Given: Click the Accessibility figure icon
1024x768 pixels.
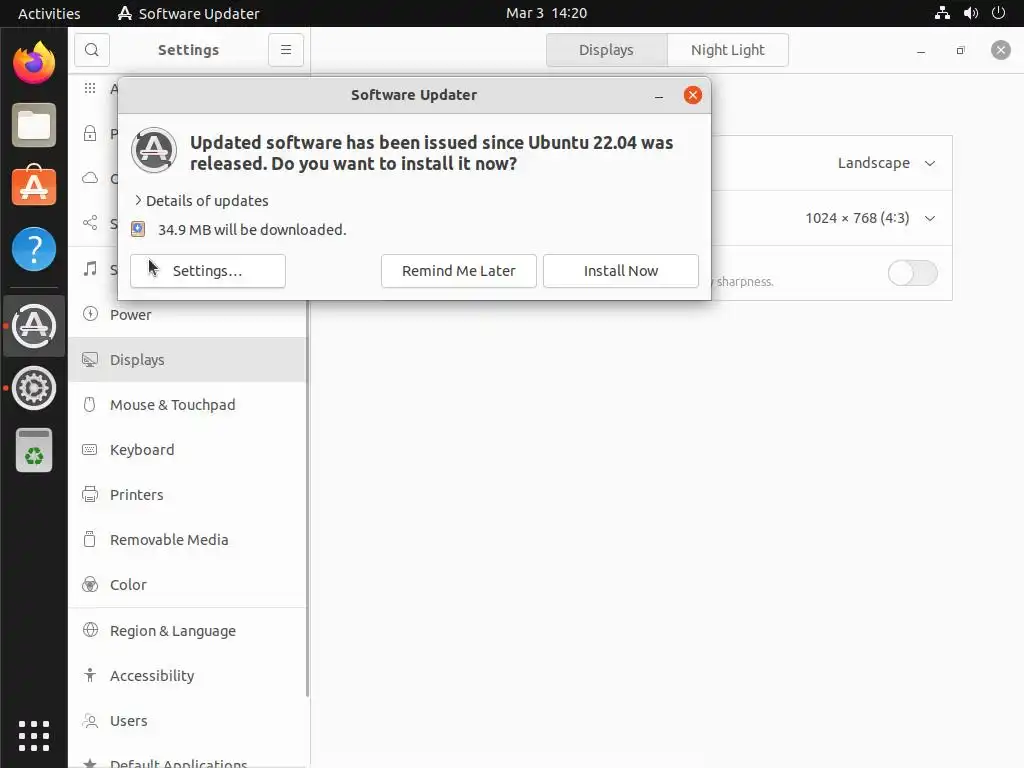Looking at the screenshot, I should pos(90,675).
